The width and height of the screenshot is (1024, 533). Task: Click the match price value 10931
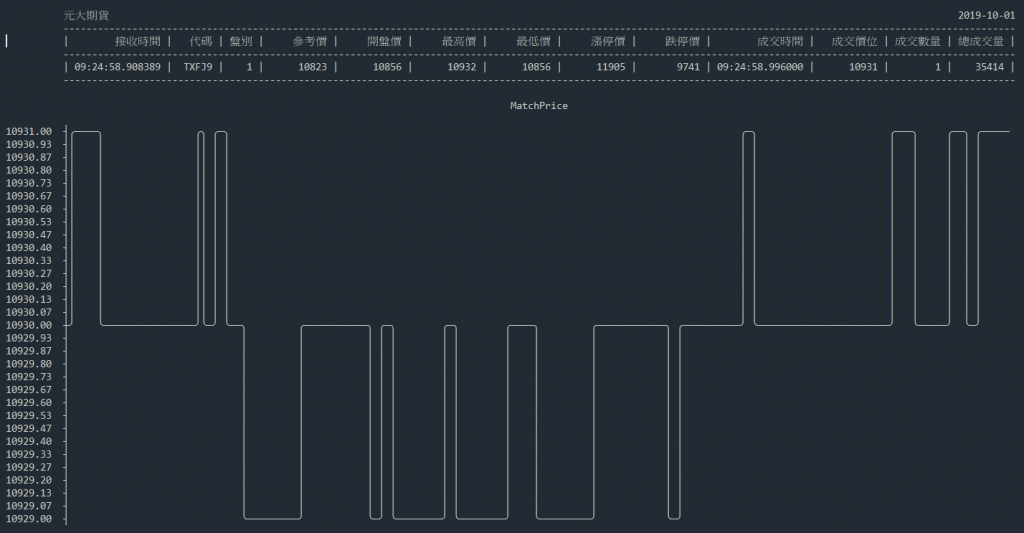[x=863, y=67]
